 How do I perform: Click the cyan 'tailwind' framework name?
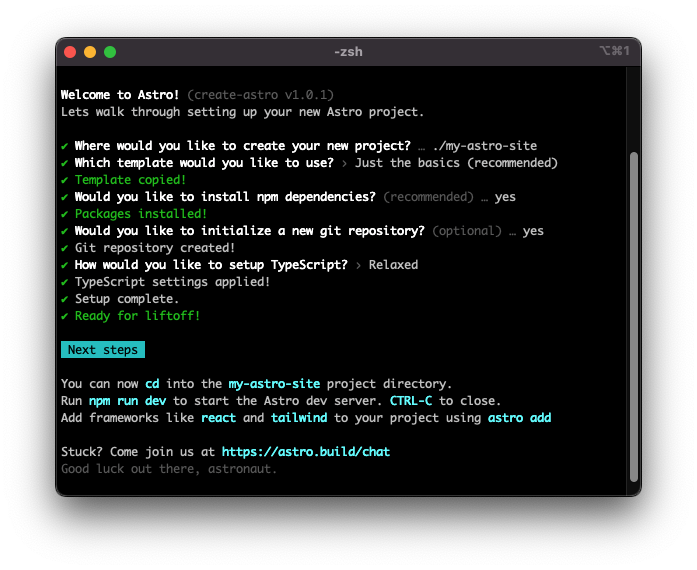coord(299,418)
